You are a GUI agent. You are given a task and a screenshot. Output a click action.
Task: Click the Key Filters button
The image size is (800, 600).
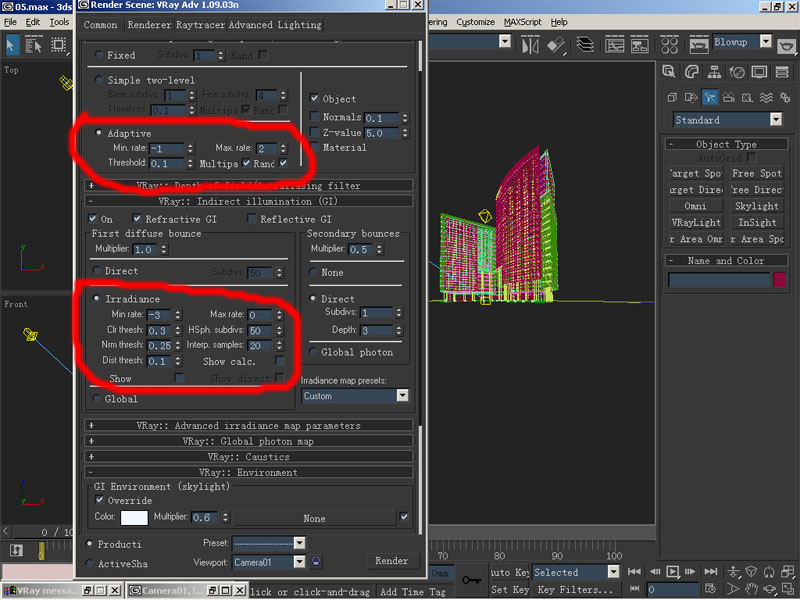(x=575, y=589)
